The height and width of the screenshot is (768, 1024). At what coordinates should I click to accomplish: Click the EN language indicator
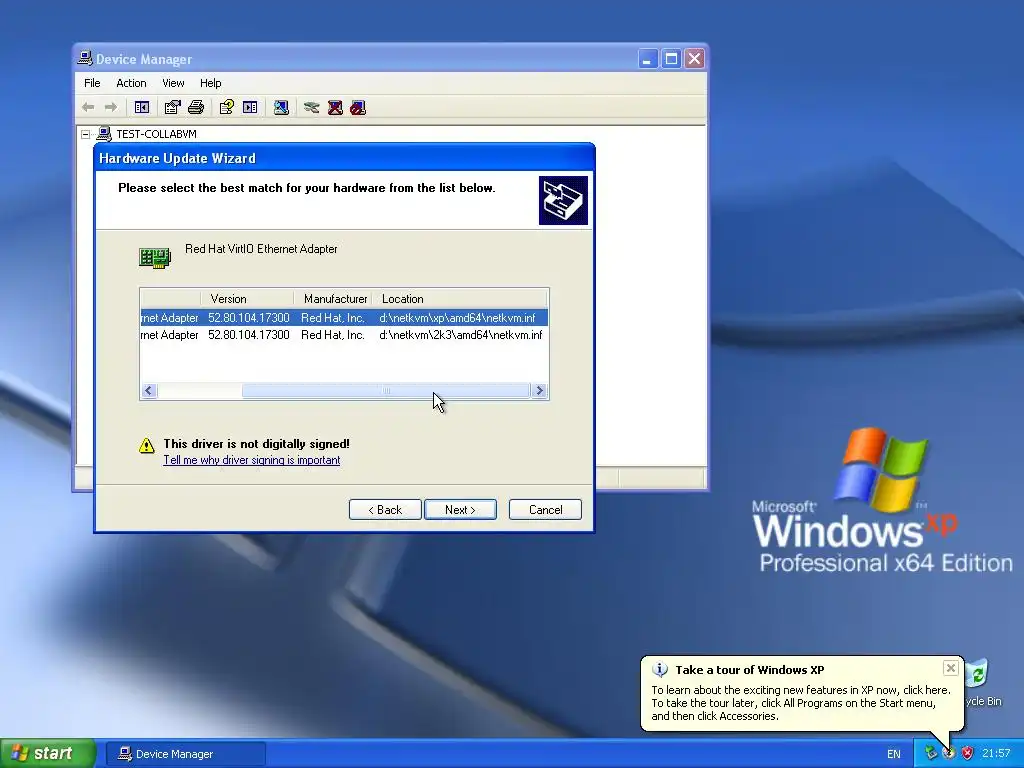[894, 754]
